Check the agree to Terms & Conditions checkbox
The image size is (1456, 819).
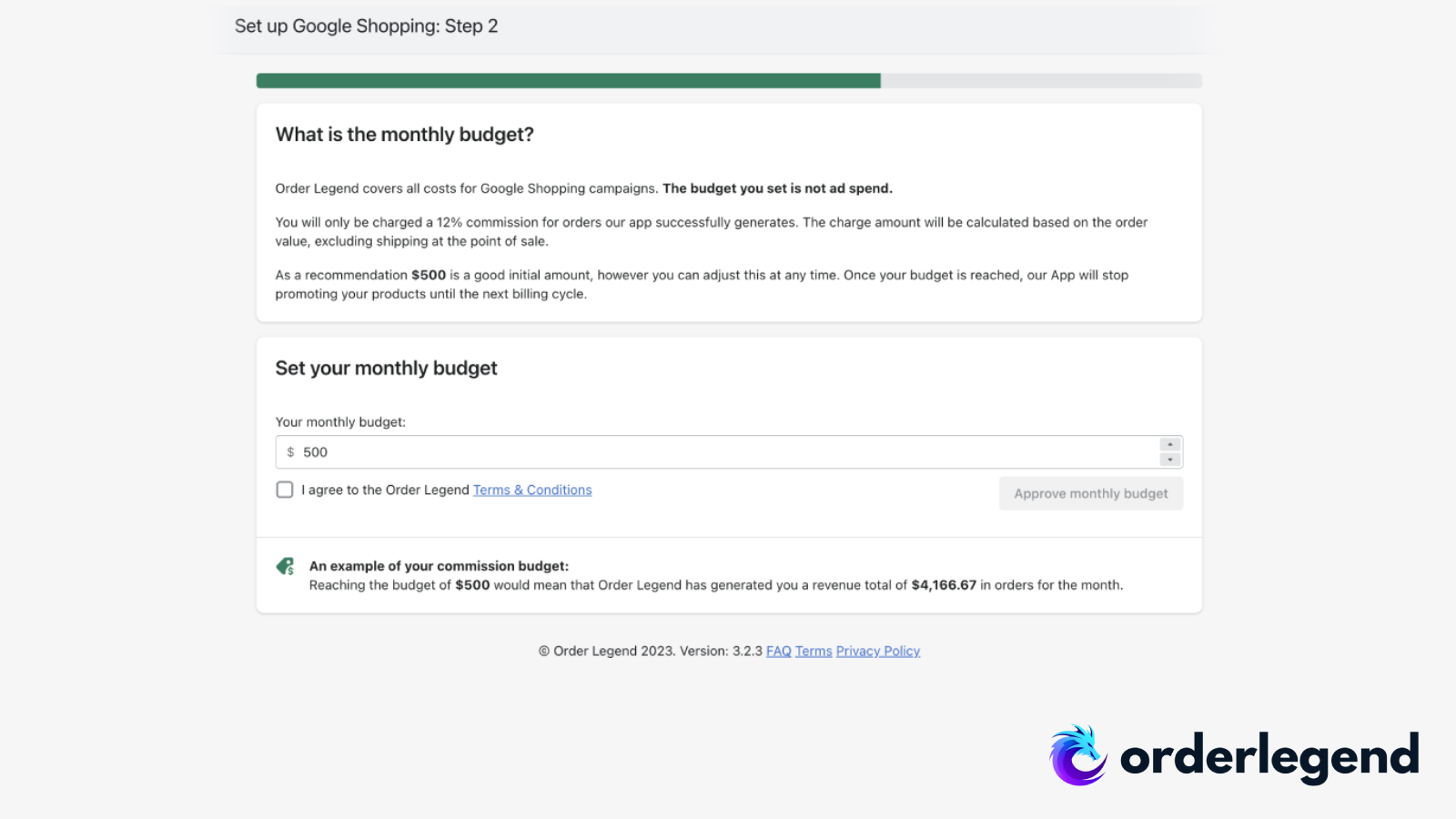pos(285,490)
